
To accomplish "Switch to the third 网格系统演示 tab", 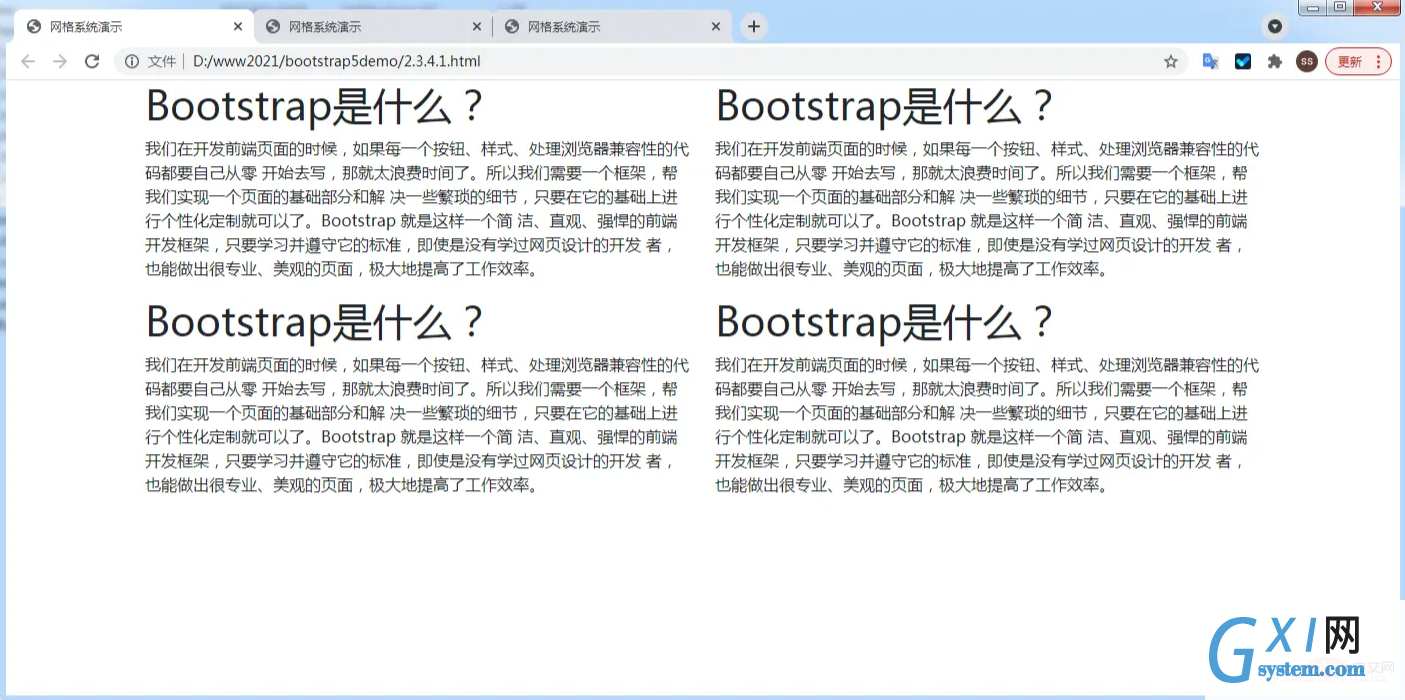I will pos(612,27).
